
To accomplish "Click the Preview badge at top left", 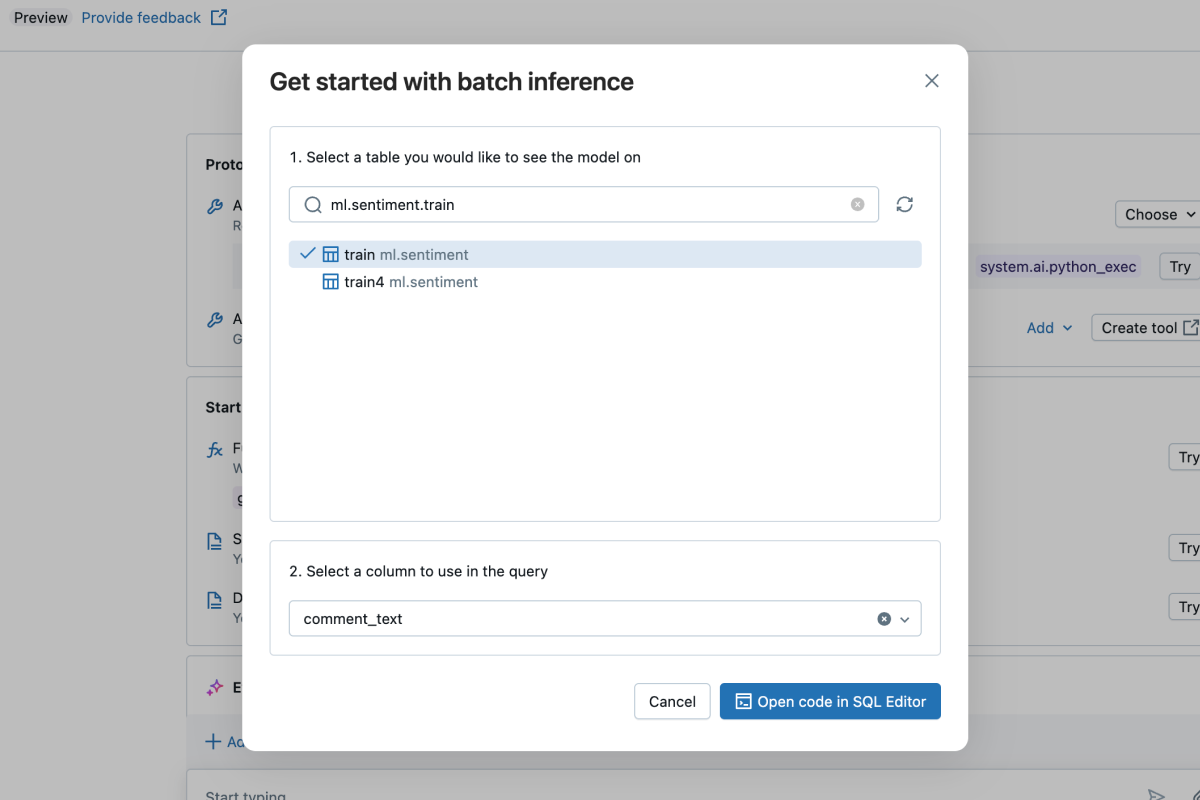I will pos(39,17).
